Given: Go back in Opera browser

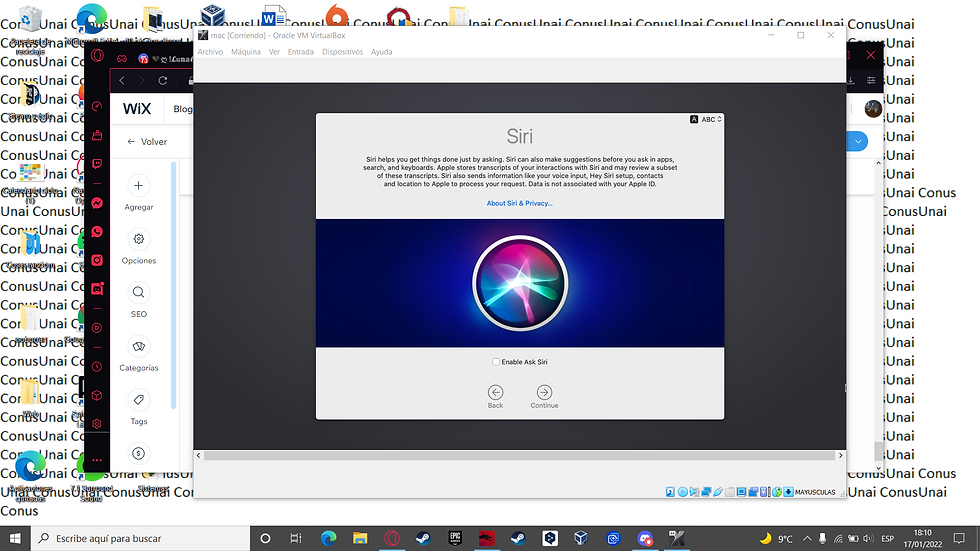Looking at the screenshot, I should click(122, 81).
